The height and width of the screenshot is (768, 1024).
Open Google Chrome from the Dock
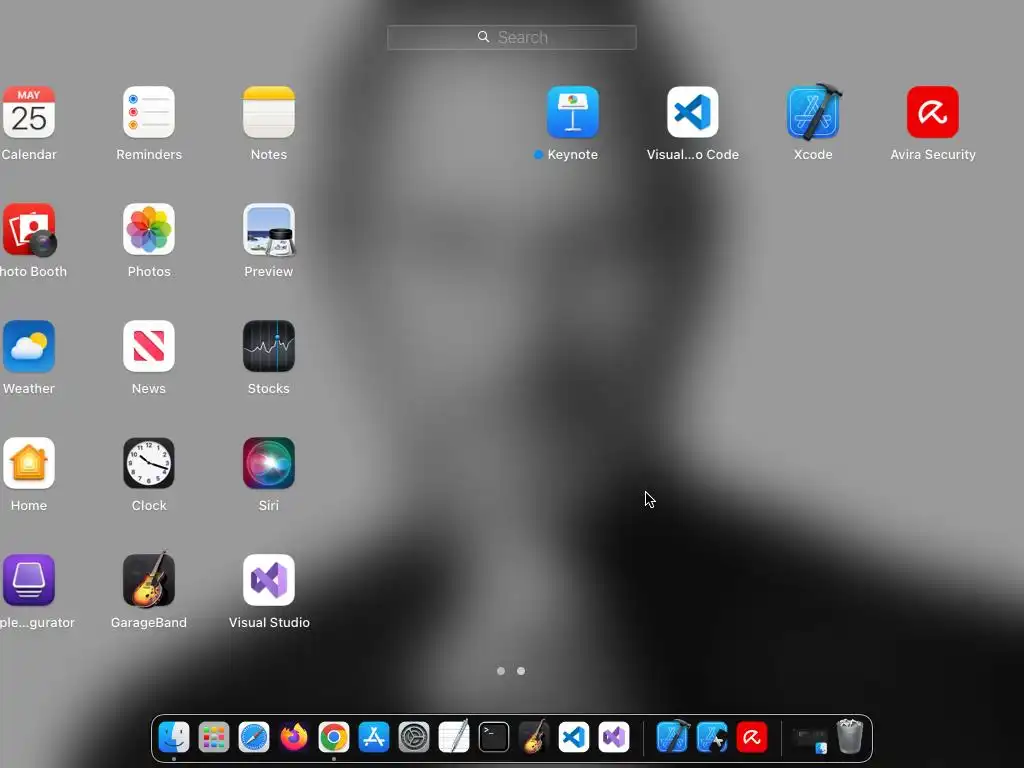[x=334, y=737]
